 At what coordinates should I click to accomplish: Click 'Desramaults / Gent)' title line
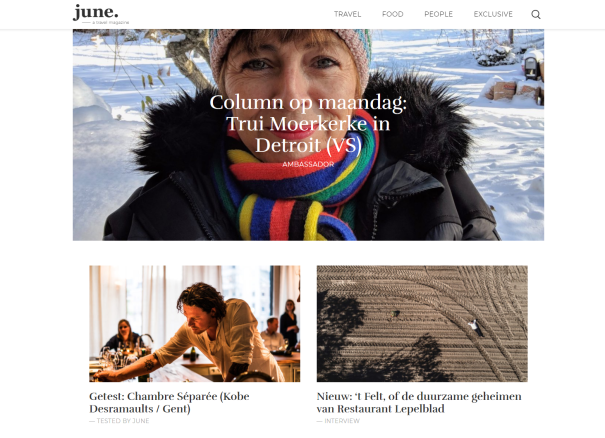point(140,409)
